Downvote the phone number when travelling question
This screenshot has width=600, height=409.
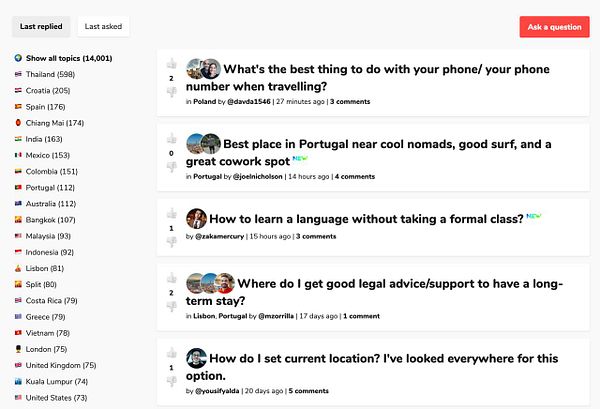171,92
